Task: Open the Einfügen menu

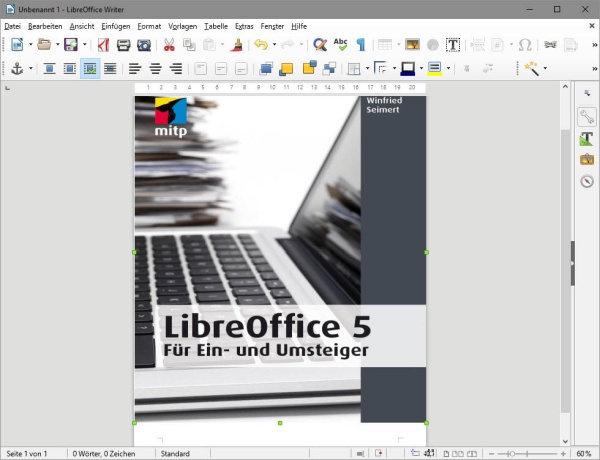Action: click(116, 26)
